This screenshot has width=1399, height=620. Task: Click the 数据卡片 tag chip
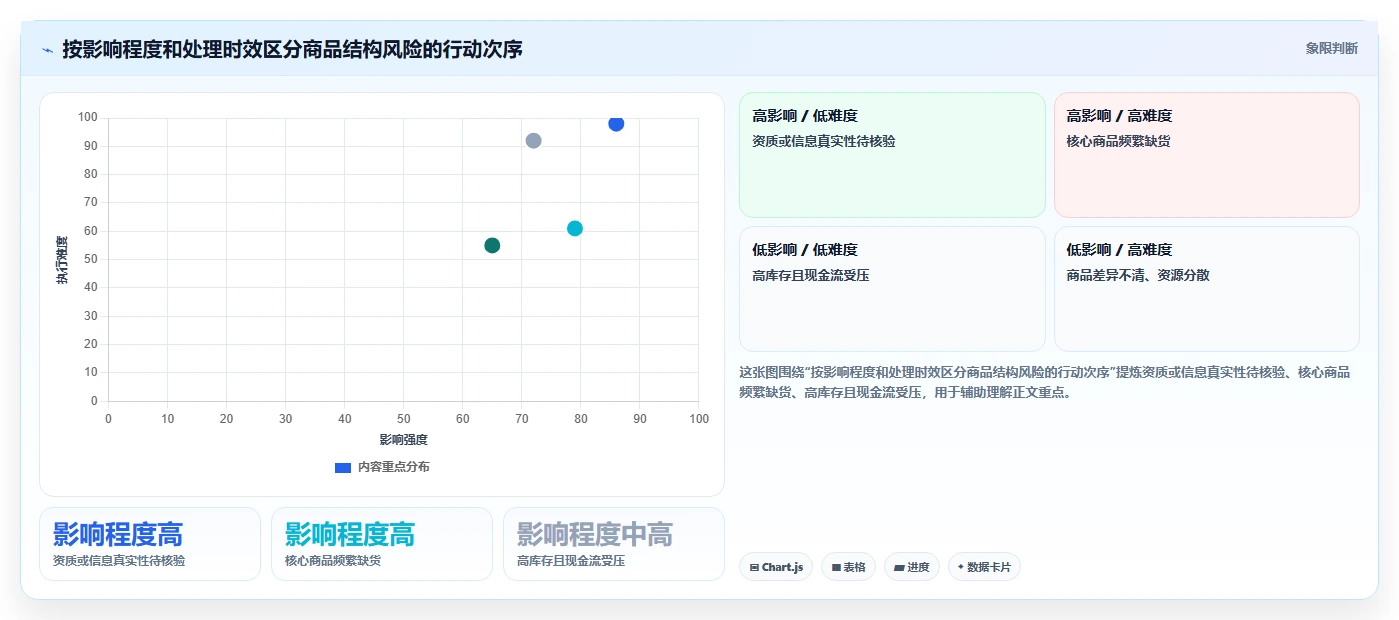pyautogui.click(x=984, y=567)
